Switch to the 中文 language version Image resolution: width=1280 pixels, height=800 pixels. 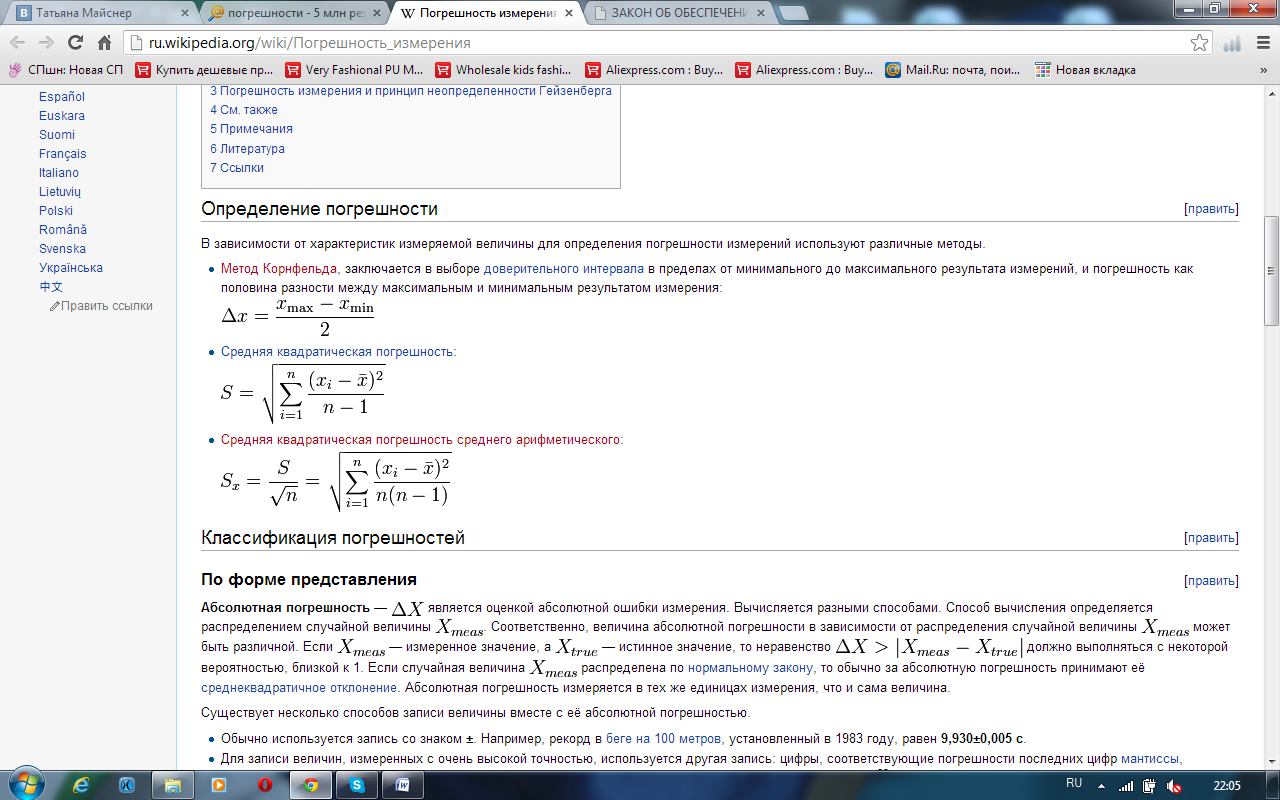[51, 287]
